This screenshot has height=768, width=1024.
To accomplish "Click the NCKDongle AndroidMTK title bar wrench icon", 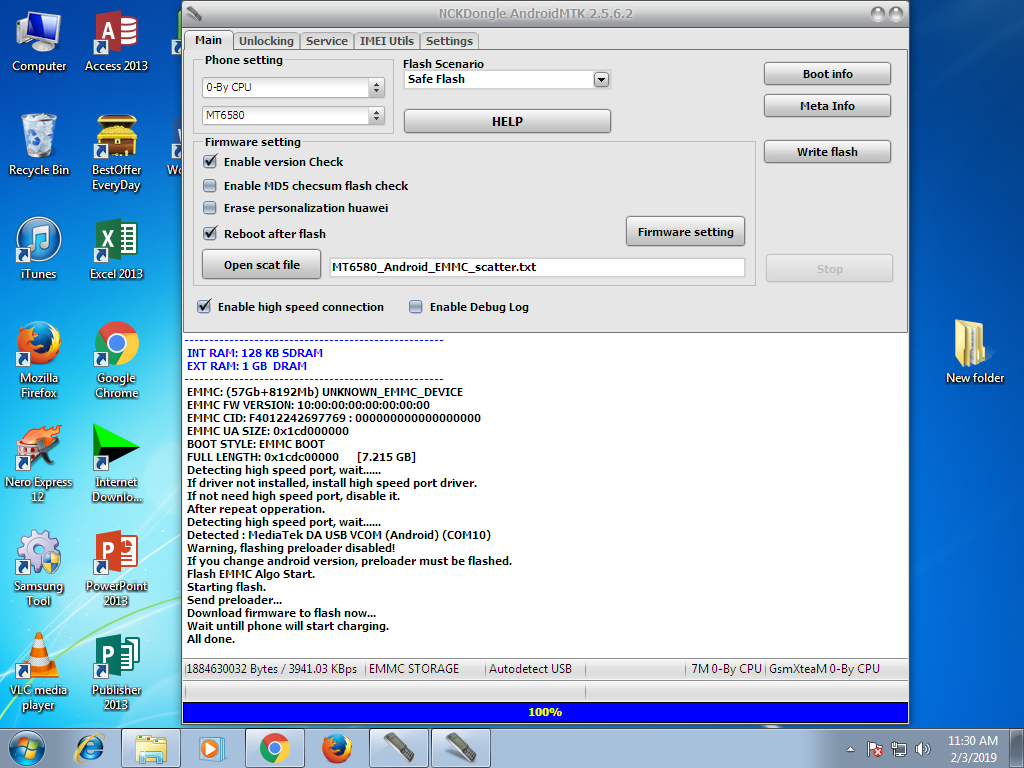I will pyautogui.click(x=193, y=13).
